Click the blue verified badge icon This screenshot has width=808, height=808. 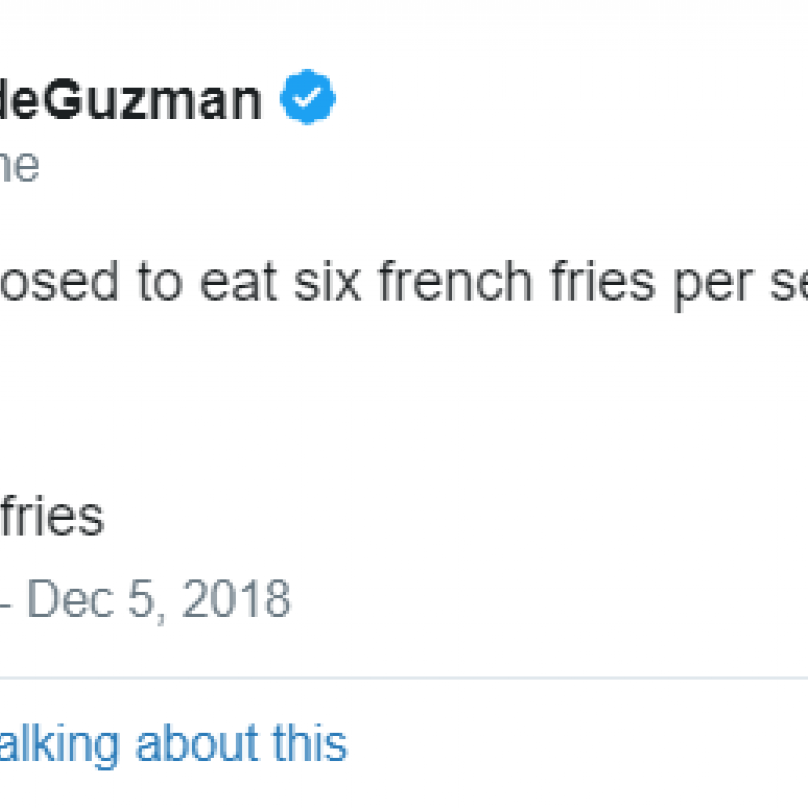point(308,96)
